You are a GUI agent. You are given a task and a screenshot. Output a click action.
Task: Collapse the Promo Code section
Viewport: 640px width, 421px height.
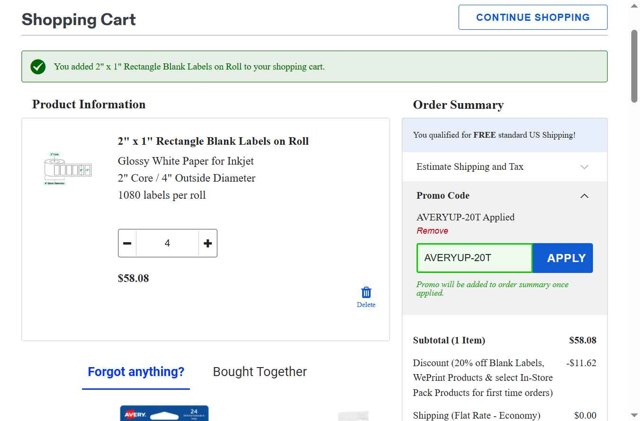584,196
